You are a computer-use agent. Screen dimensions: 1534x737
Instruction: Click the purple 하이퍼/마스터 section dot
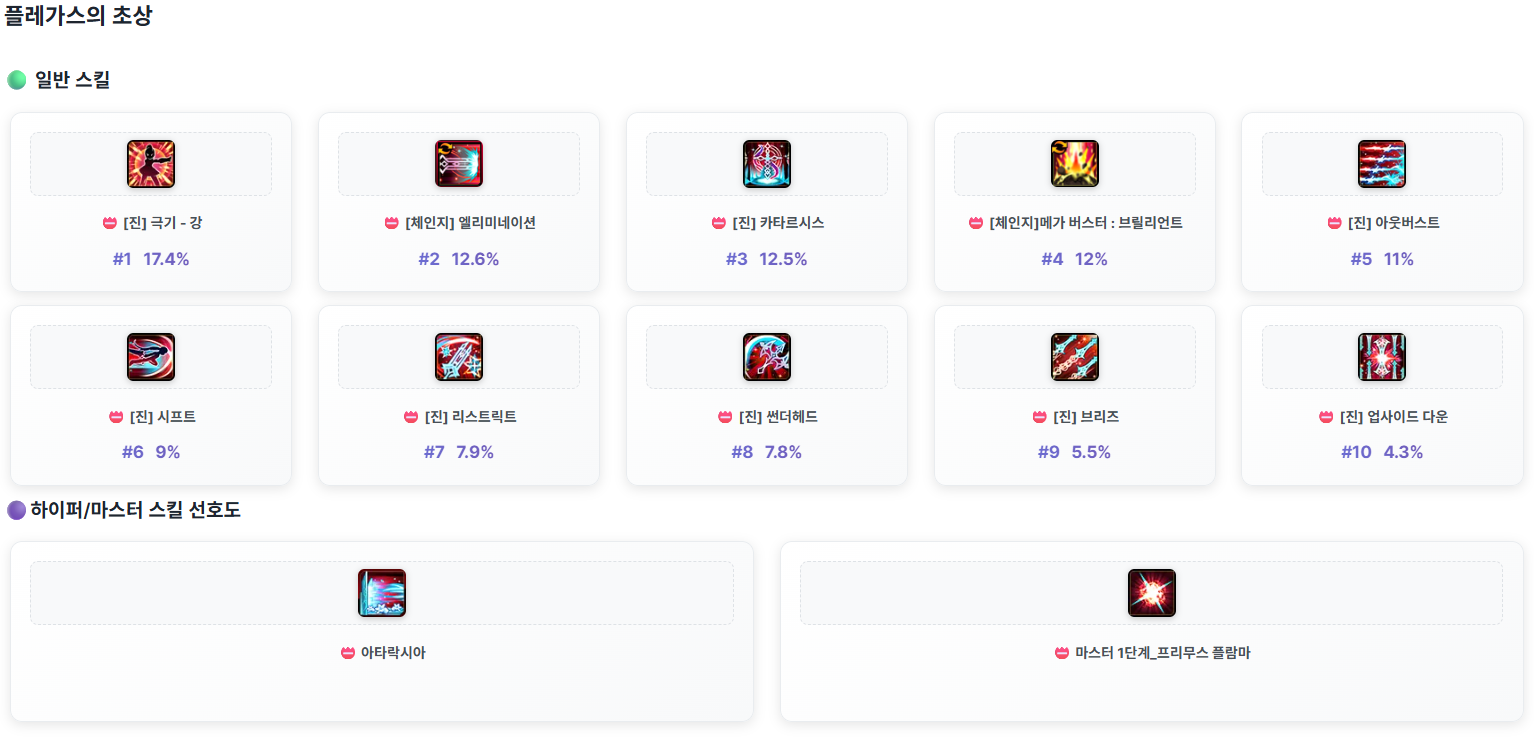click(x=17, y=511)
